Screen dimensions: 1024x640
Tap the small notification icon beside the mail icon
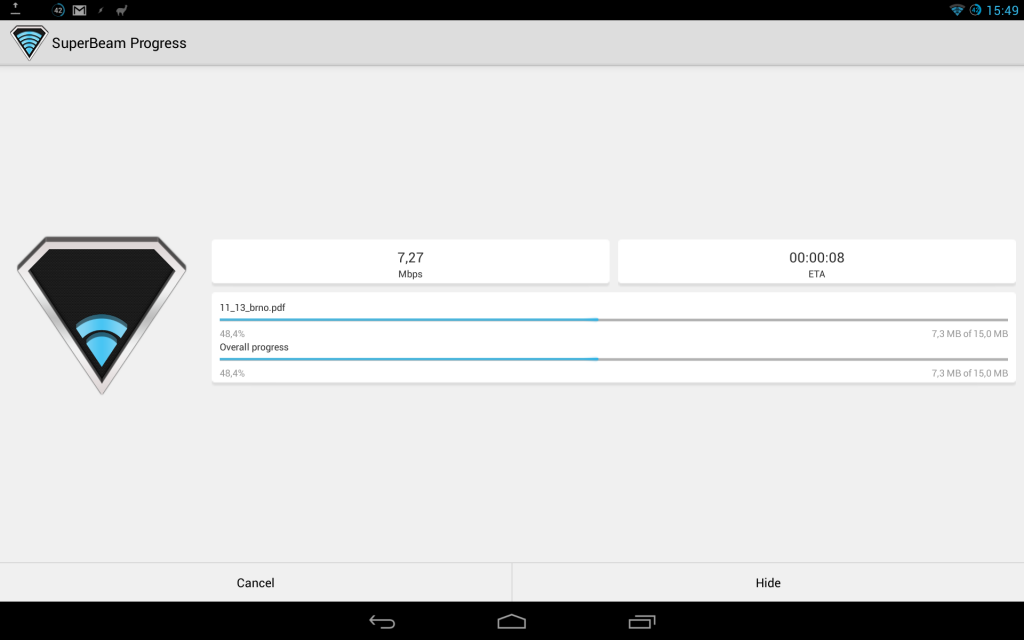tap(101, 10)
